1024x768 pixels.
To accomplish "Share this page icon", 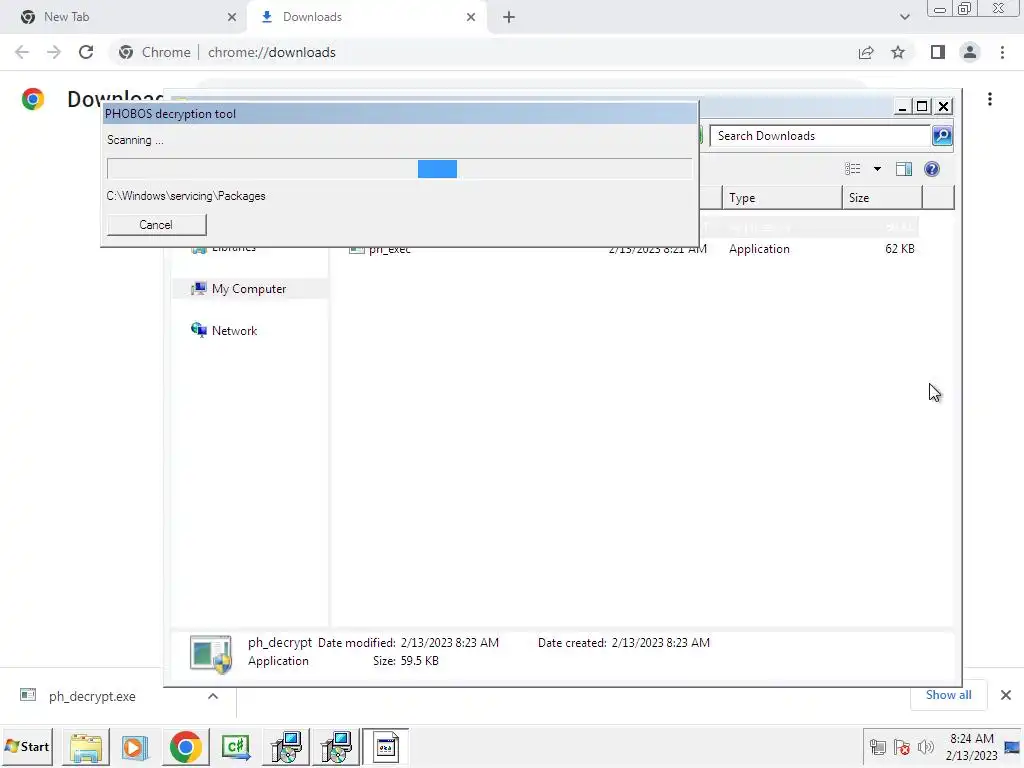I will pos(866,52).
